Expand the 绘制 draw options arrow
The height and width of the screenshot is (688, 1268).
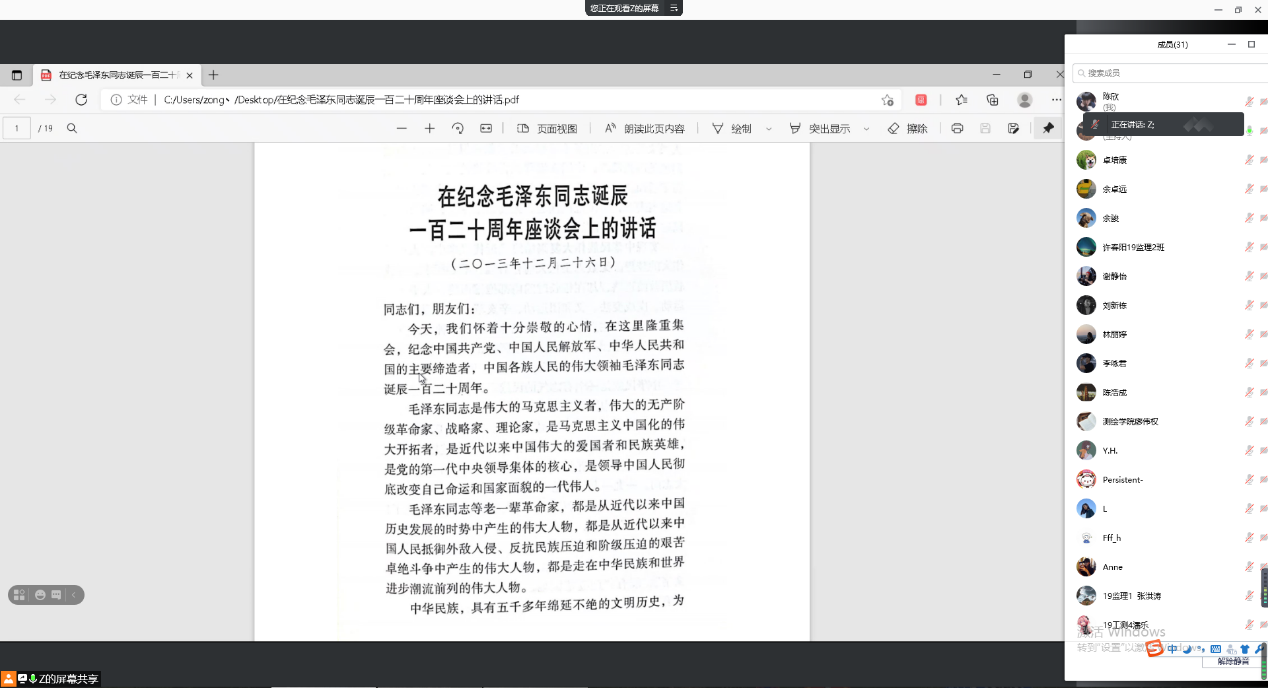(x=768, y=128)
